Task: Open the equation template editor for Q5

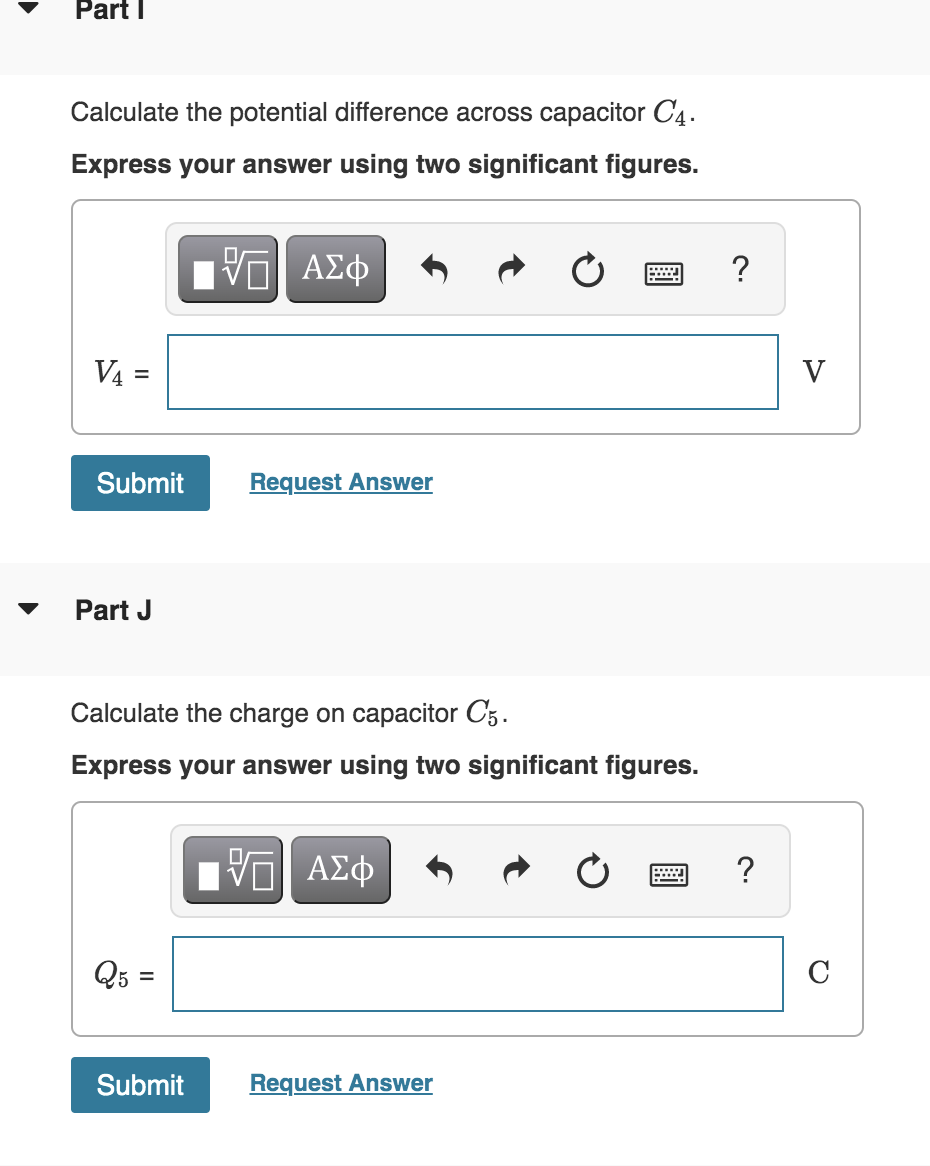Action: 232,869
